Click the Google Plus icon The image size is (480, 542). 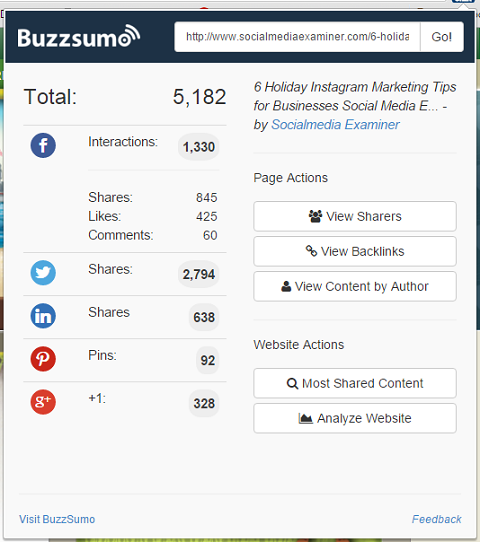coord(43,402)
